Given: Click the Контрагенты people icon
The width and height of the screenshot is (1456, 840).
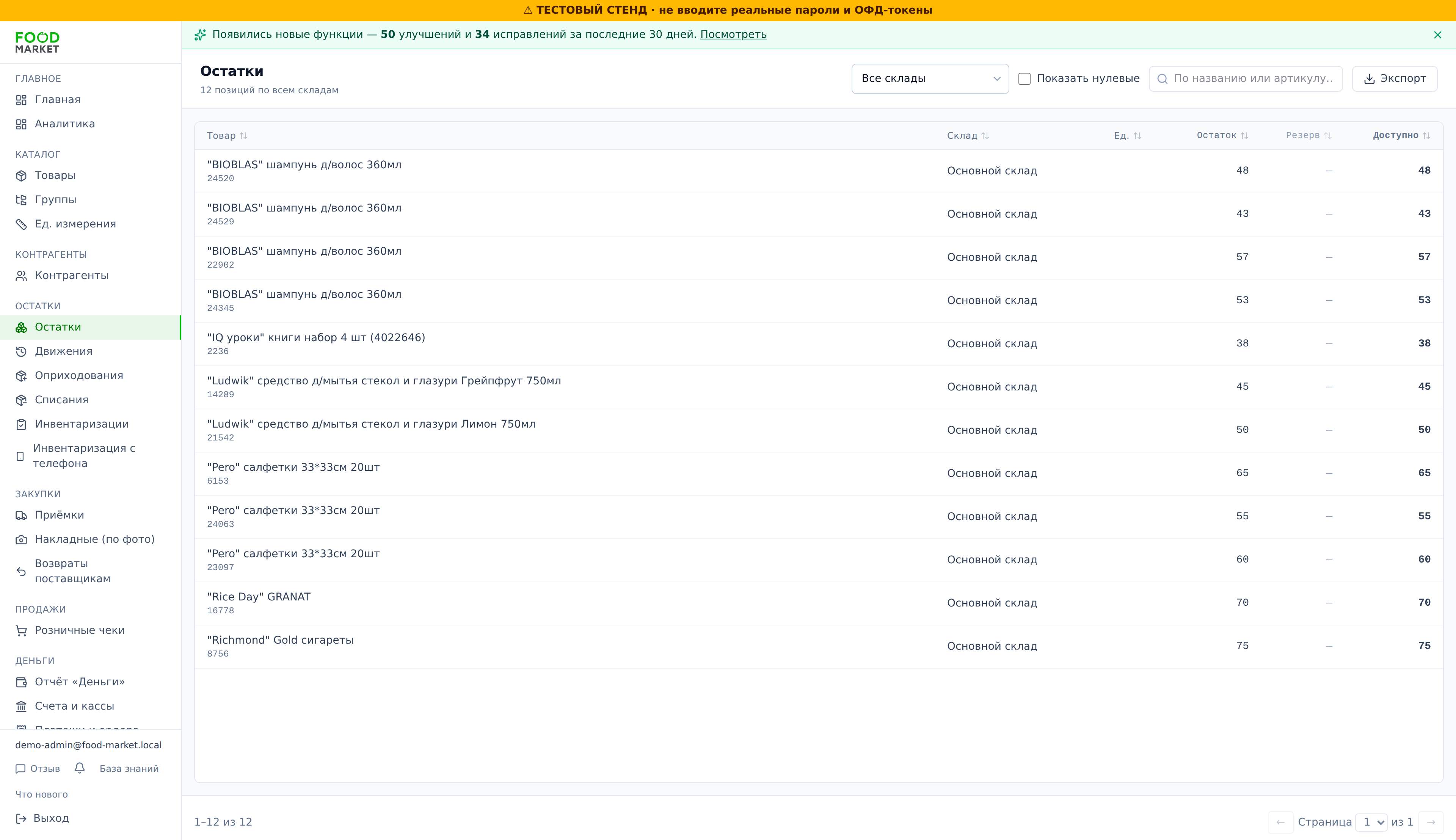Looking at the screenshot, I should pyautogui.click(x=21, y=276).
